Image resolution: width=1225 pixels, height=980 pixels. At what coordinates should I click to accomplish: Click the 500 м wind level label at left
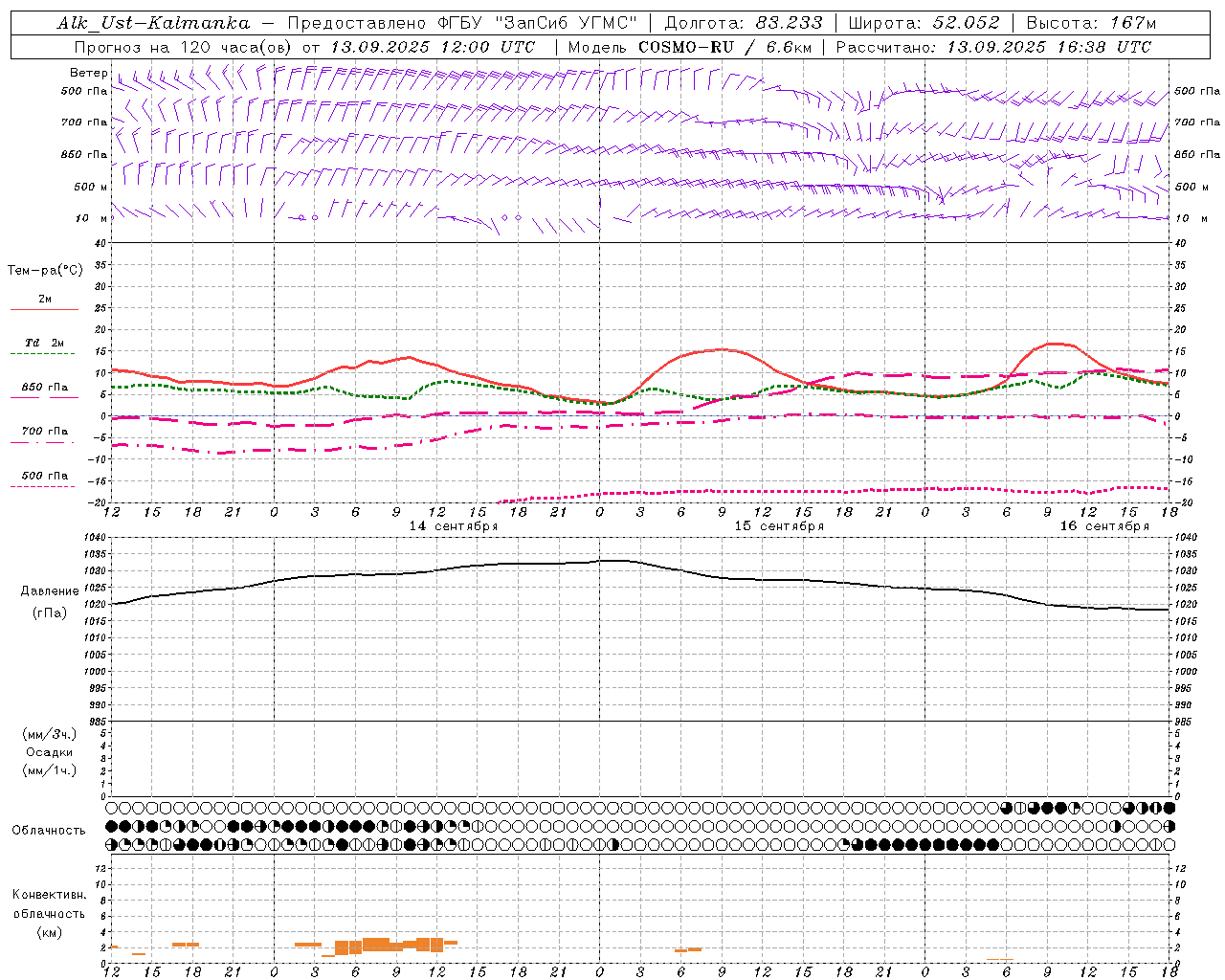coord(90,187)
